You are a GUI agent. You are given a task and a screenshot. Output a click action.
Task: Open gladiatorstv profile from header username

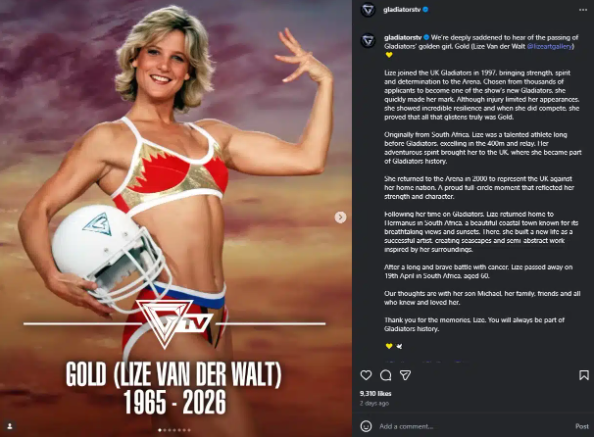[x=402, y=10]
